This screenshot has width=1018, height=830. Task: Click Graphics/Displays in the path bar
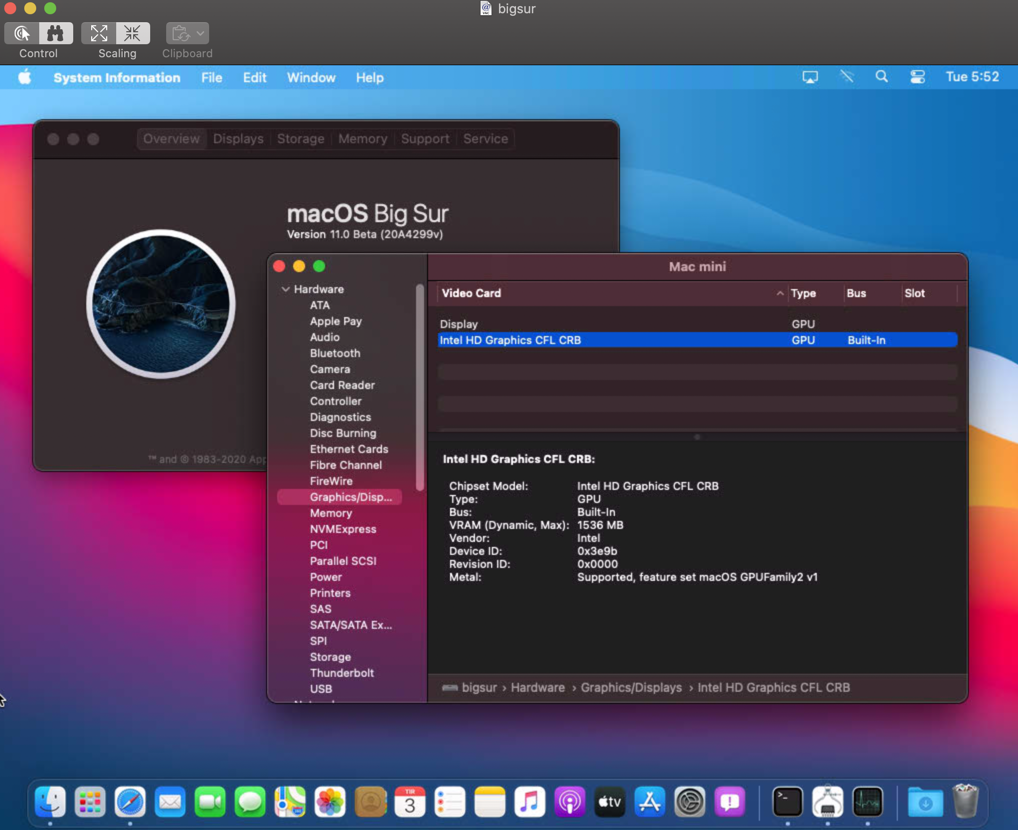point(631,687)
